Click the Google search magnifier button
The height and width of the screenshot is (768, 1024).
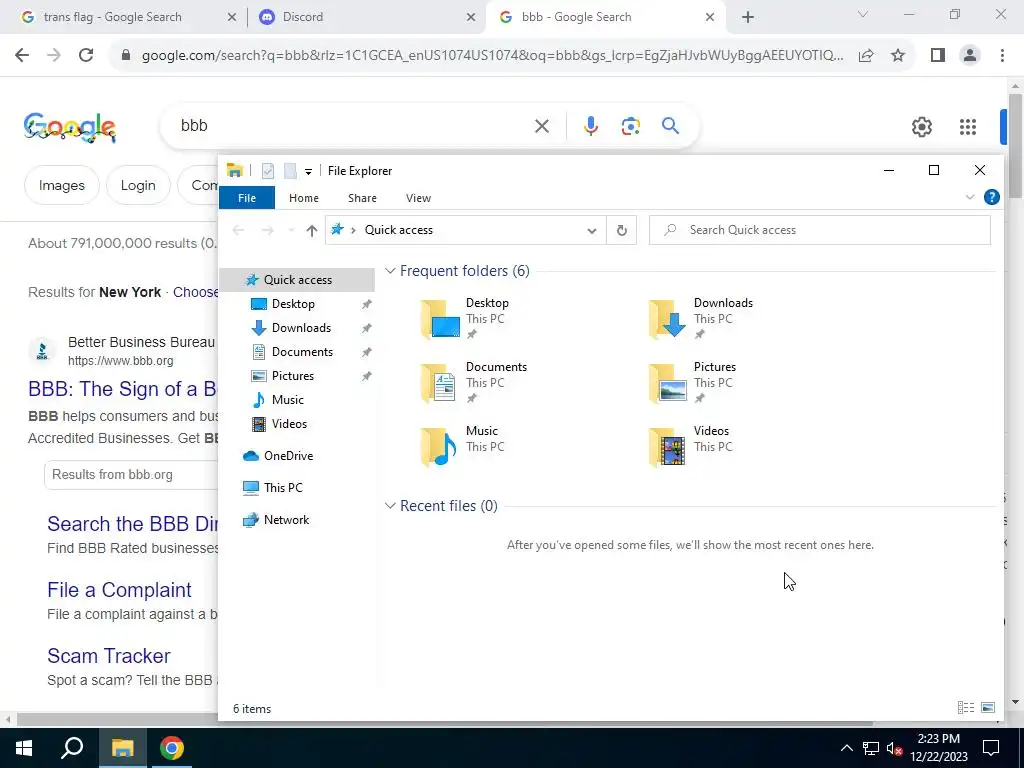[670, 125]
